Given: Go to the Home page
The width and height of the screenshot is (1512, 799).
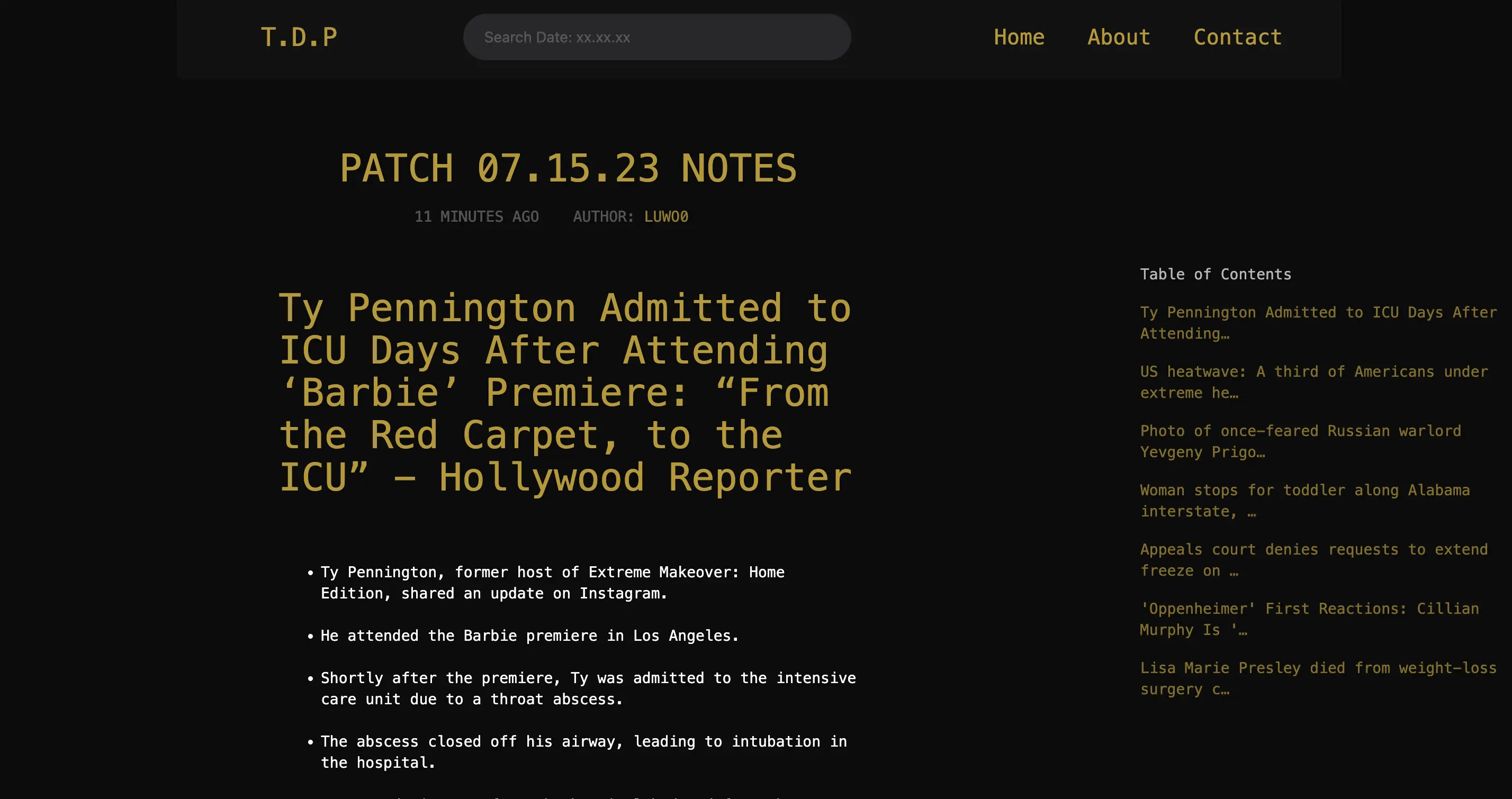Looking at the screenshot, I should tap(1019, 38).
